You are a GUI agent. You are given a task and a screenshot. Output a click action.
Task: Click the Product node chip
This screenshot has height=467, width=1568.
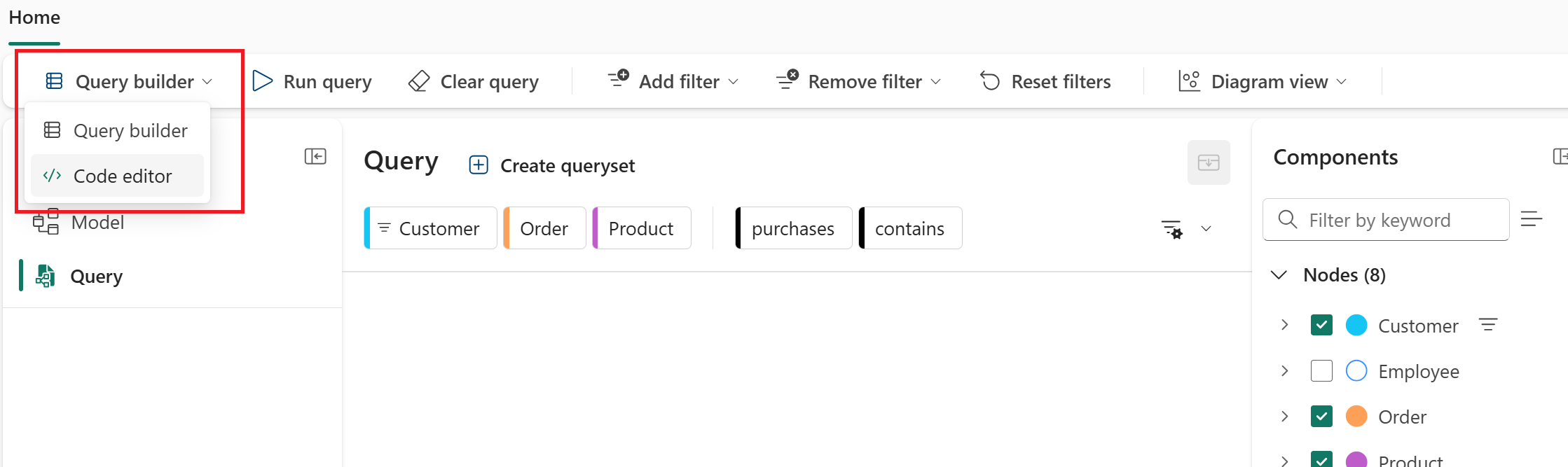coord(641,228)
